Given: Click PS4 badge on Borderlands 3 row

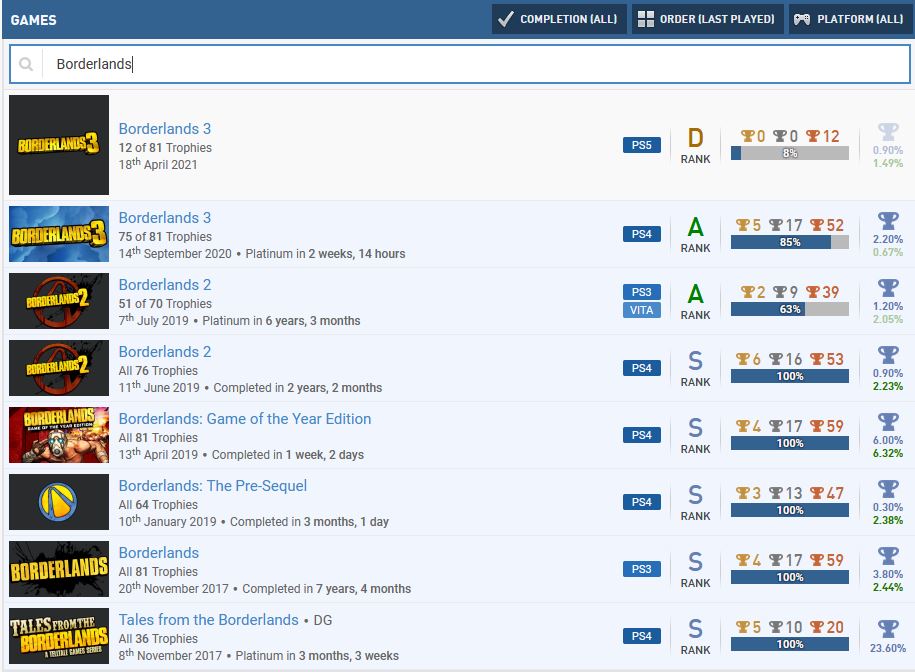Looking at the screenshot, I should (x=641, y=234).
